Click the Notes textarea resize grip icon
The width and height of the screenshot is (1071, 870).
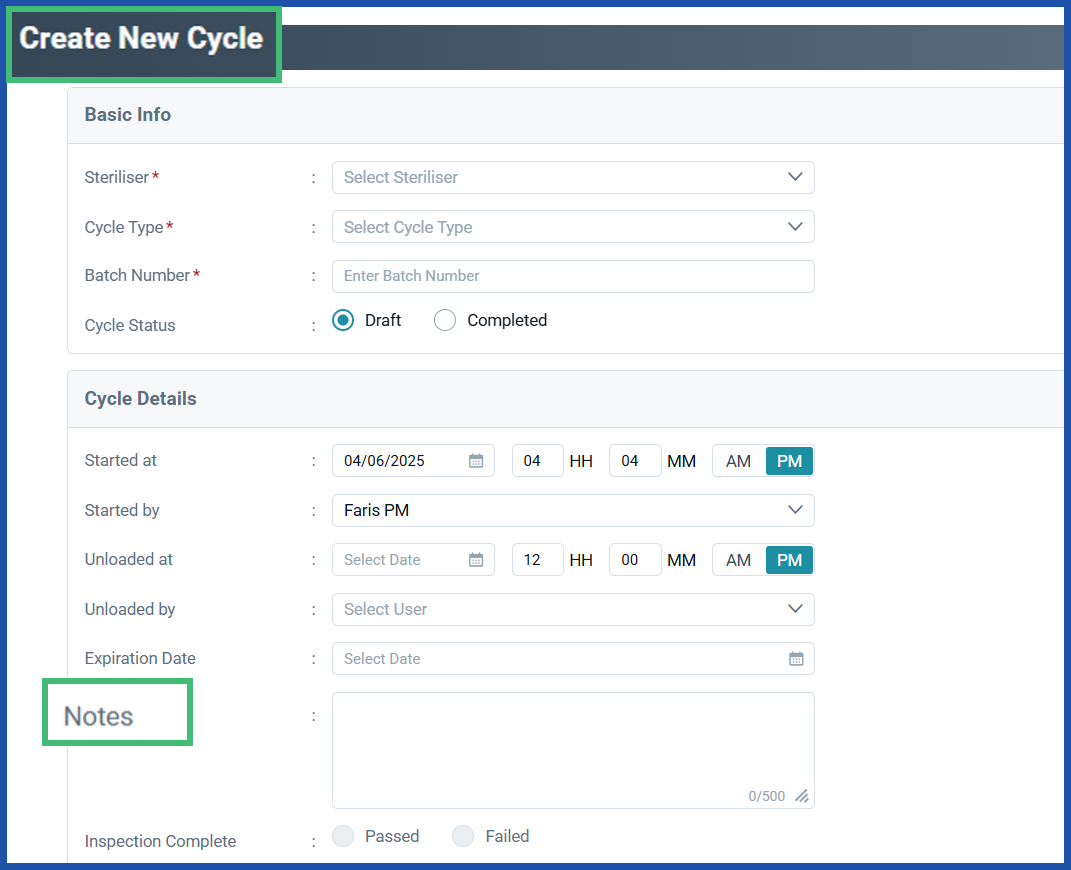tap(801, 796)
